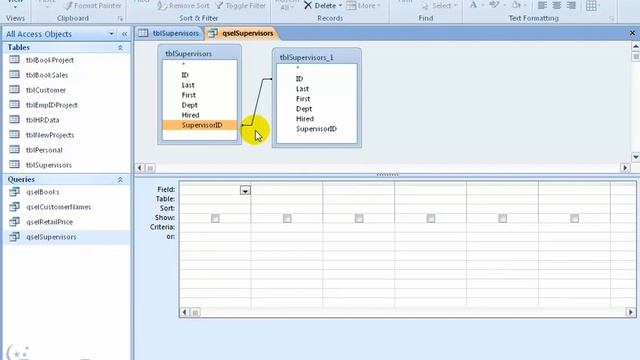Image resolution: width=640 pixels, height=360 pixels.
Task: Select qselCustomerNames query icon
Action: 14,207
